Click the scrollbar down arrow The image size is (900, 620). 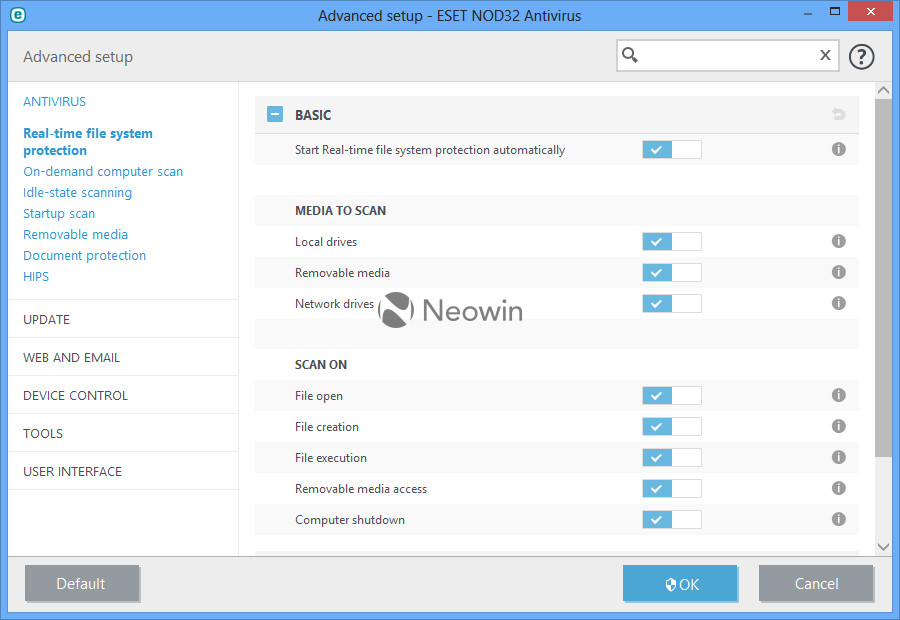[883, 547]
